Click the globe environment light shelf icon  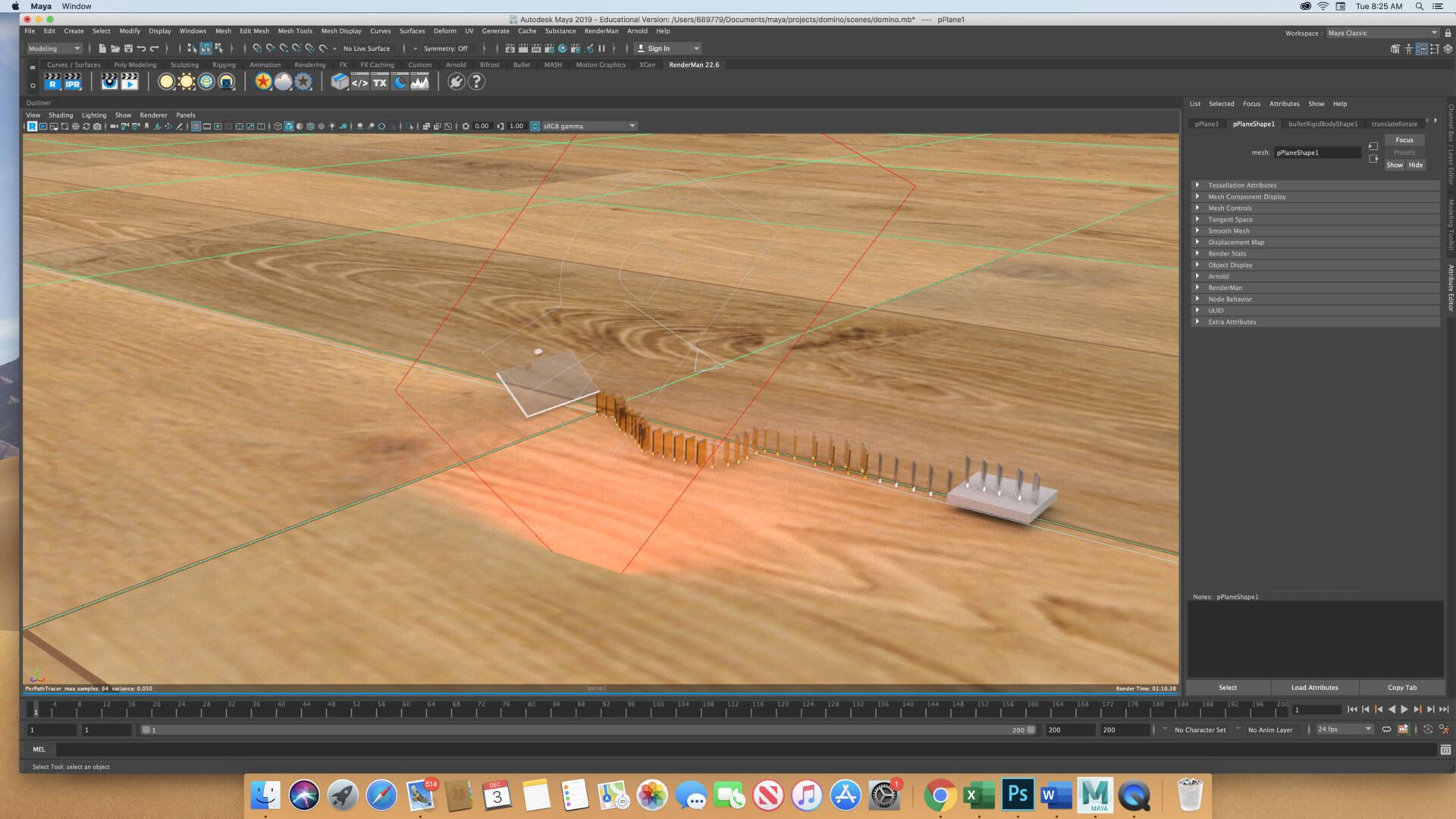[x=206, y=82]
